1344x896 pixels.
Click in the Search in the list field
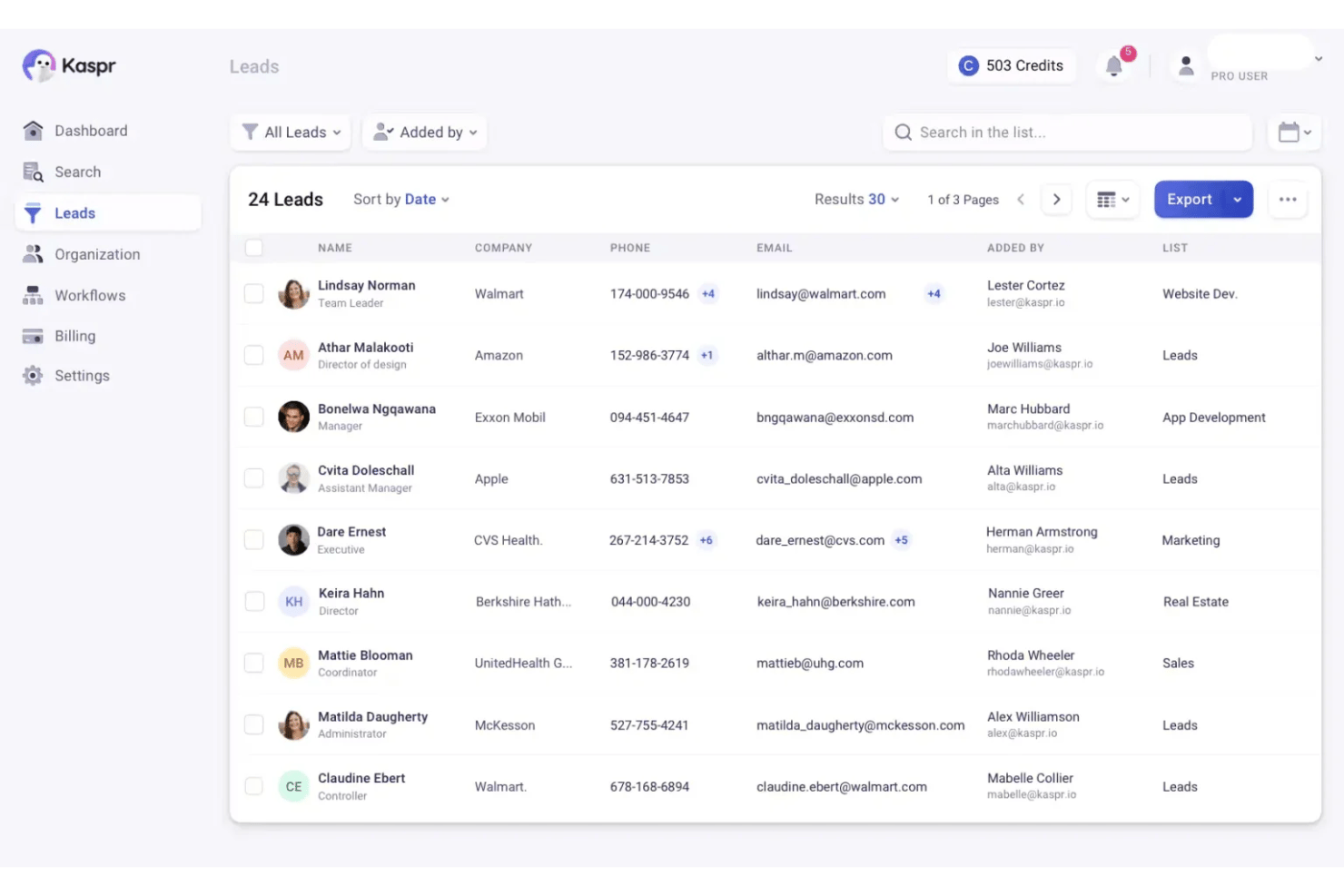[x=1067, y=133]
